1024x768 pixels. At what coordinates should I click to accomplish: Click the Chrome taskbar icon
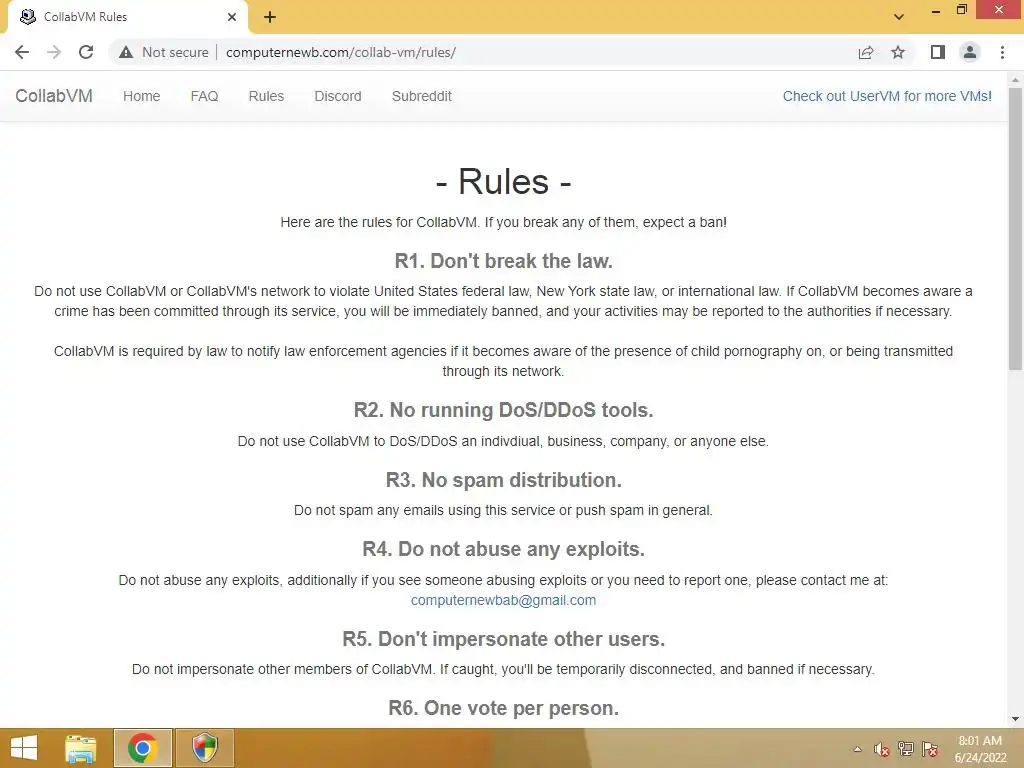point(142,748)
